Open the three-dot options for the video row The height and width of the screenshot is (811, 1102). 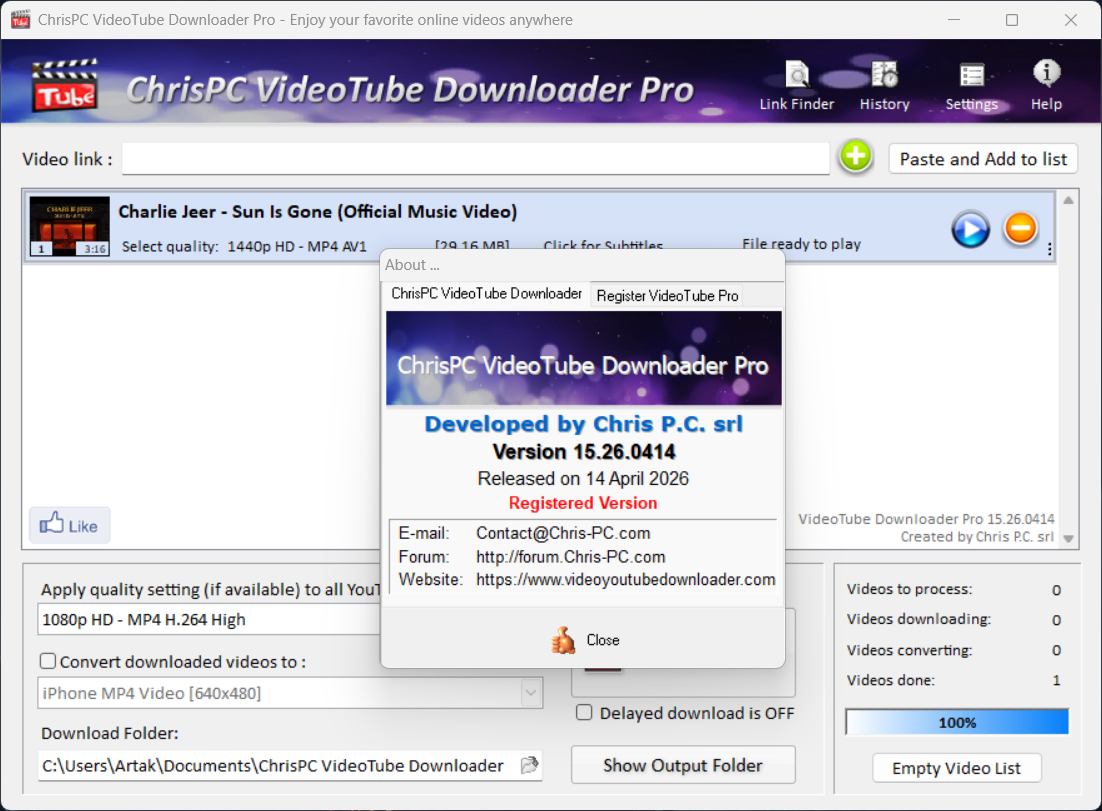[1049, 249]
